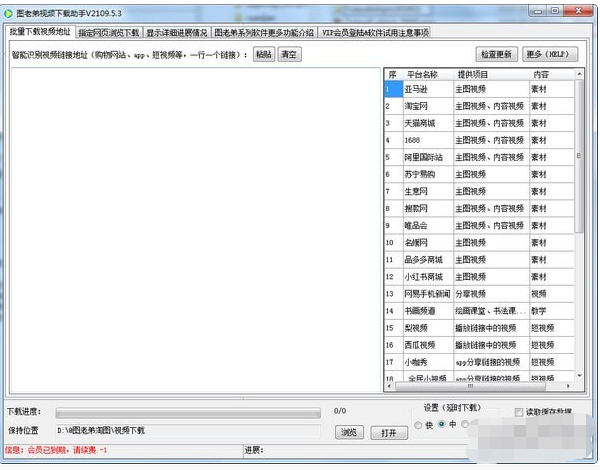The height and width of the screenshot is (470, 600).
Task: Select the 品多多商城 row
Action: (x=479, y=260)
